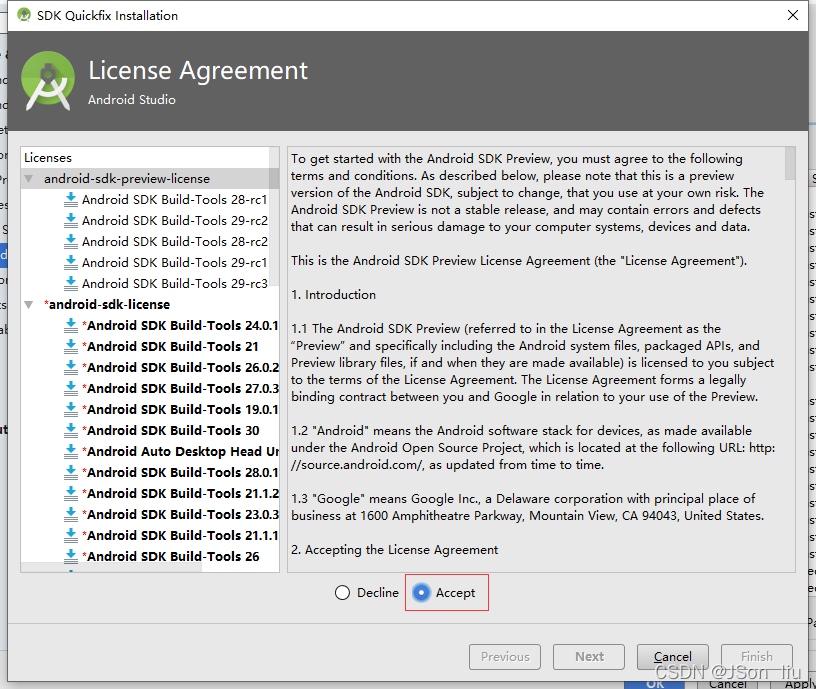The image size is (816, 689).
Task: Click download icon for Build-Tools 28-rc1
Action: tap(70, 200)
